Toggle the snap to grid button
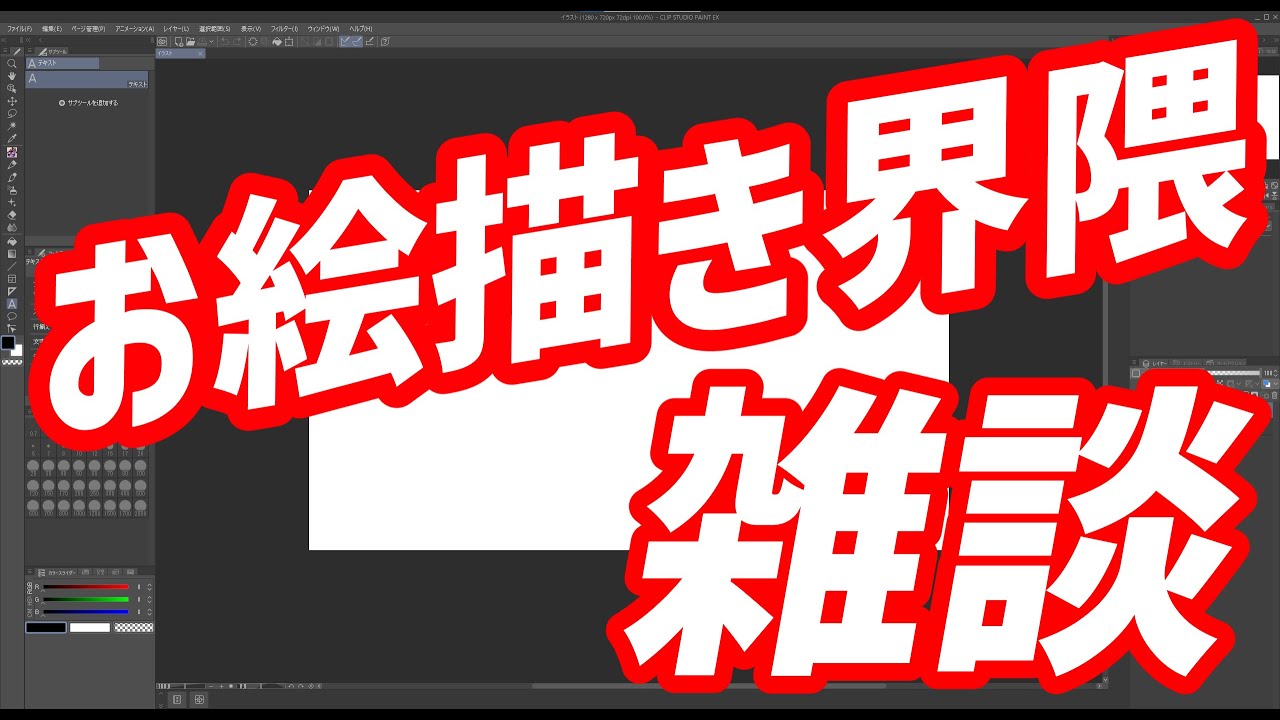Screen dimensions: 1280x720 369,42
